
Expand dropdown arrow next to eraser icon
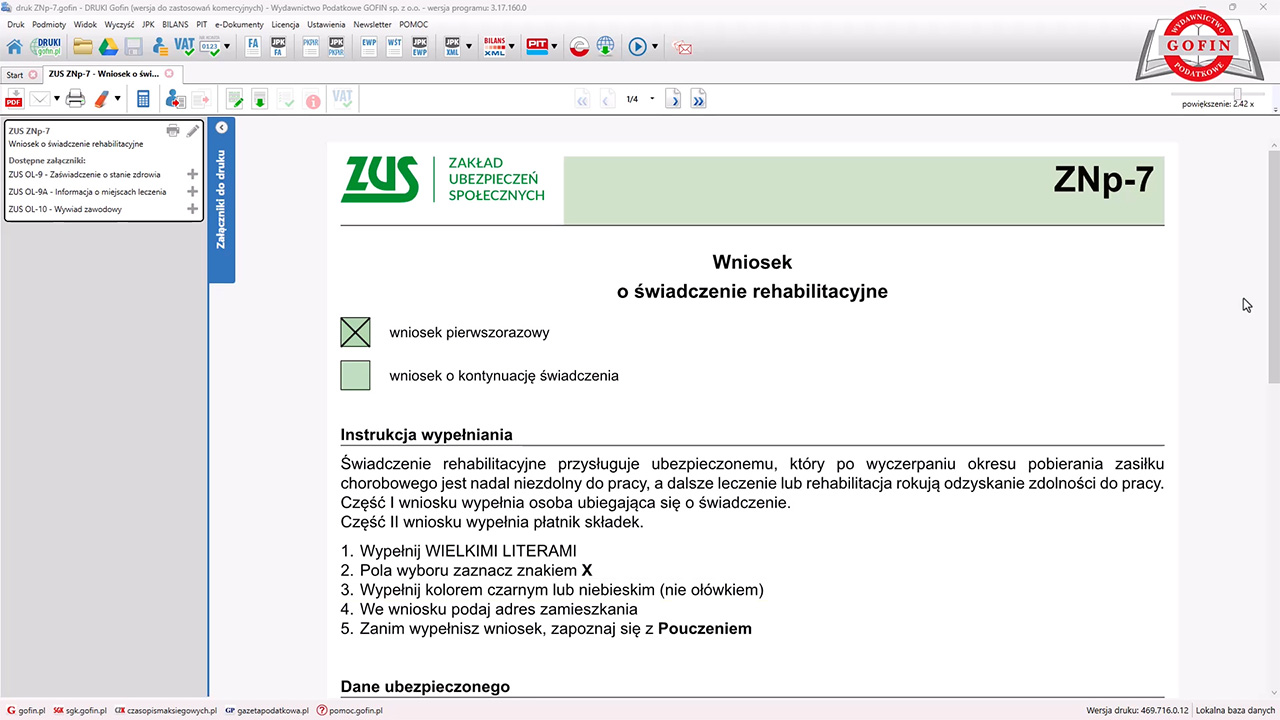(x=117, y=98)
